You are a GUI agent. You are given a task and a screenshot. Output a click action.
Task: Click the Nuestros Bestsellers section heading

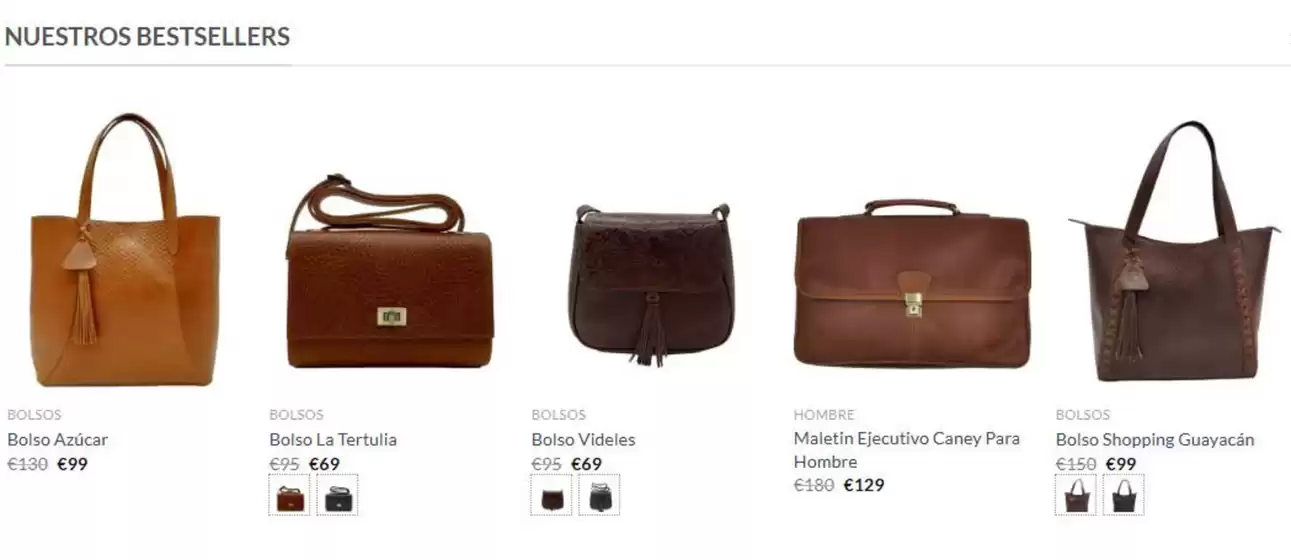[147, 37]
